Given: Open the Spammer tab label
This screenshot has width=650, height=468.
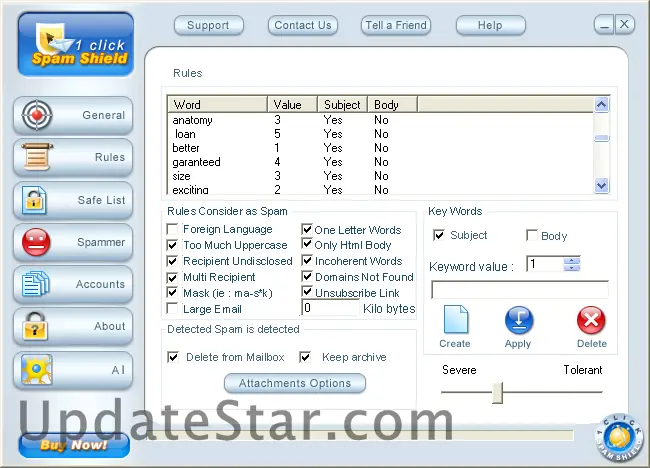Looking at the screenshot, I should 101,242.
